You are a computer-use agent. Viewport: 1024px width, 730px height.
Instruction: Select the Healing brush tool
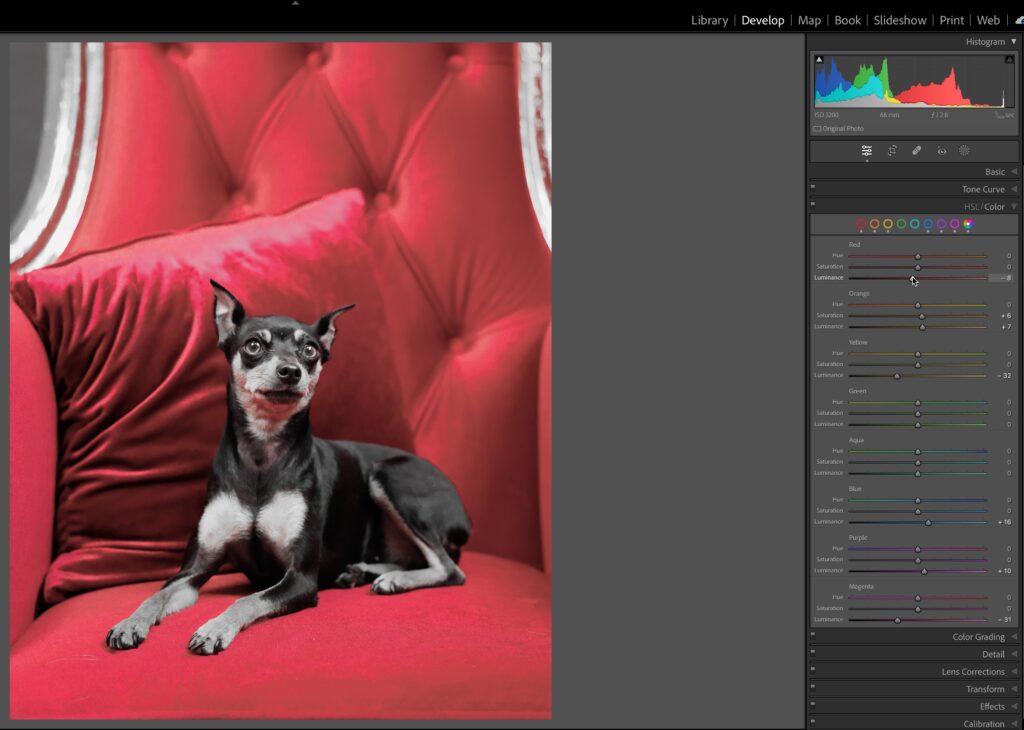[917, 151]
